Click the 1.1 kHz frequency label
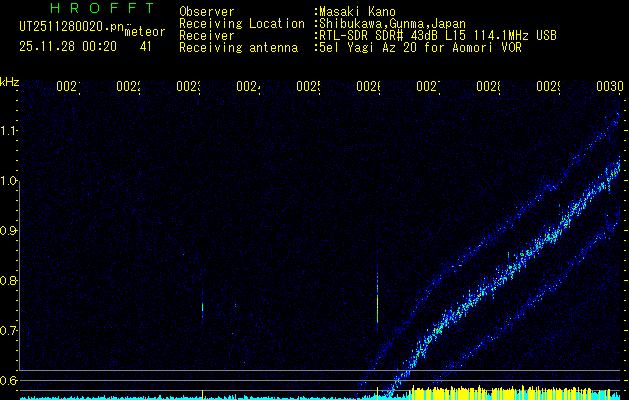 8,131
